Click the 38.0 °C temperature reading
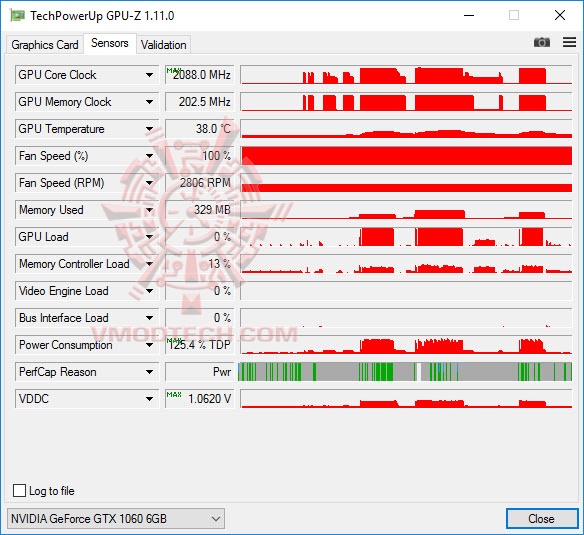 tap(200, 129)
